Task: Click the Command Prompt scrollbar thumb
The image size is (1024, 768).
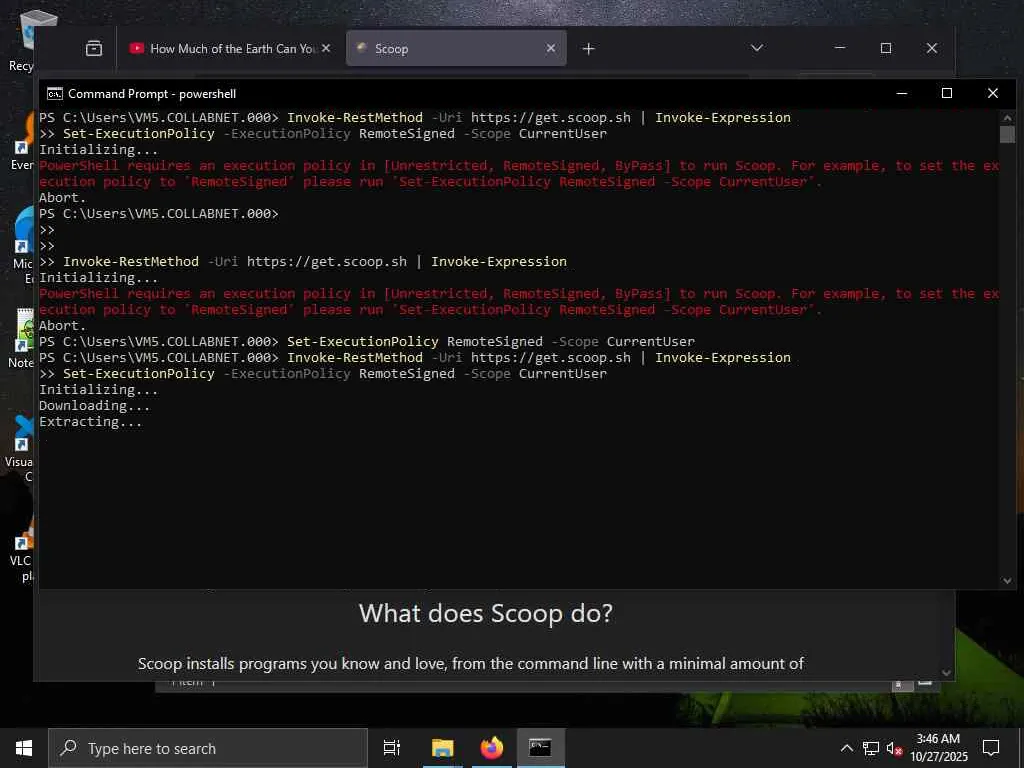Action: click(x=1007, y=135)
